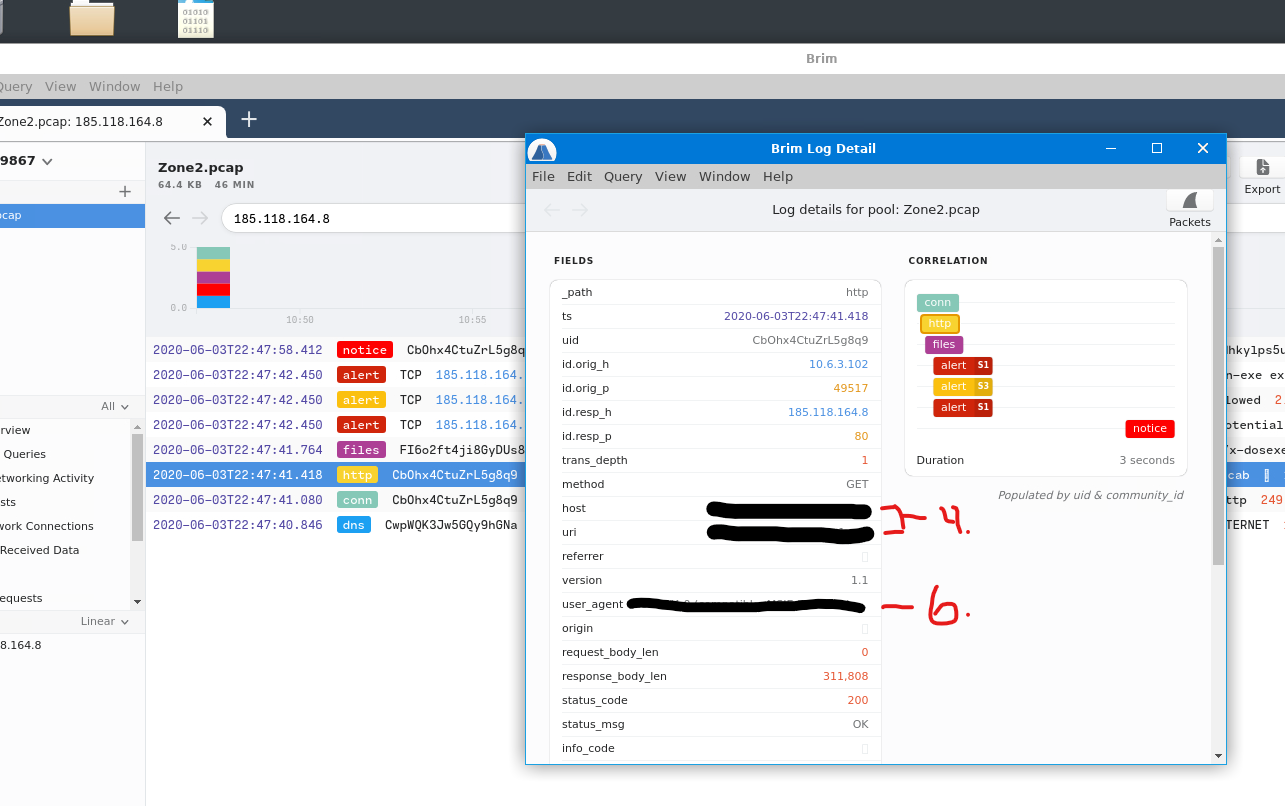1285x806 pixels.
Task: Click the files tag in the log row
Action: click(361, 450)
